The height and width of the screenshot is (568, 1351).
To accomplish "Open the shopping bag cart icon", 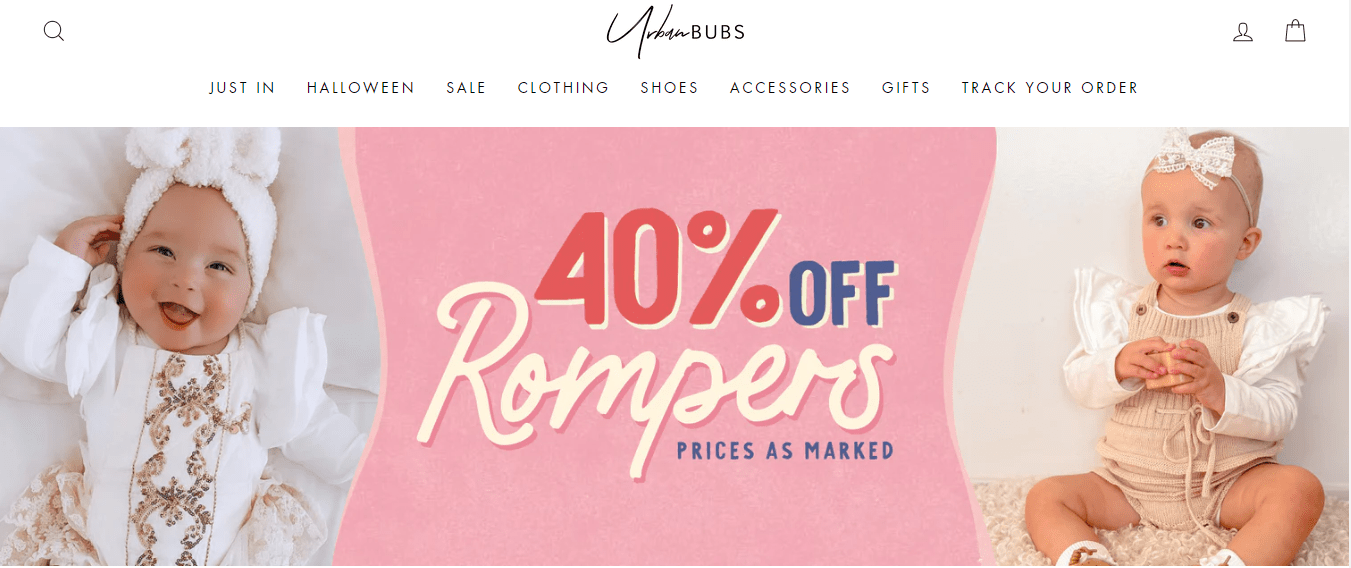I will 1295,31.
